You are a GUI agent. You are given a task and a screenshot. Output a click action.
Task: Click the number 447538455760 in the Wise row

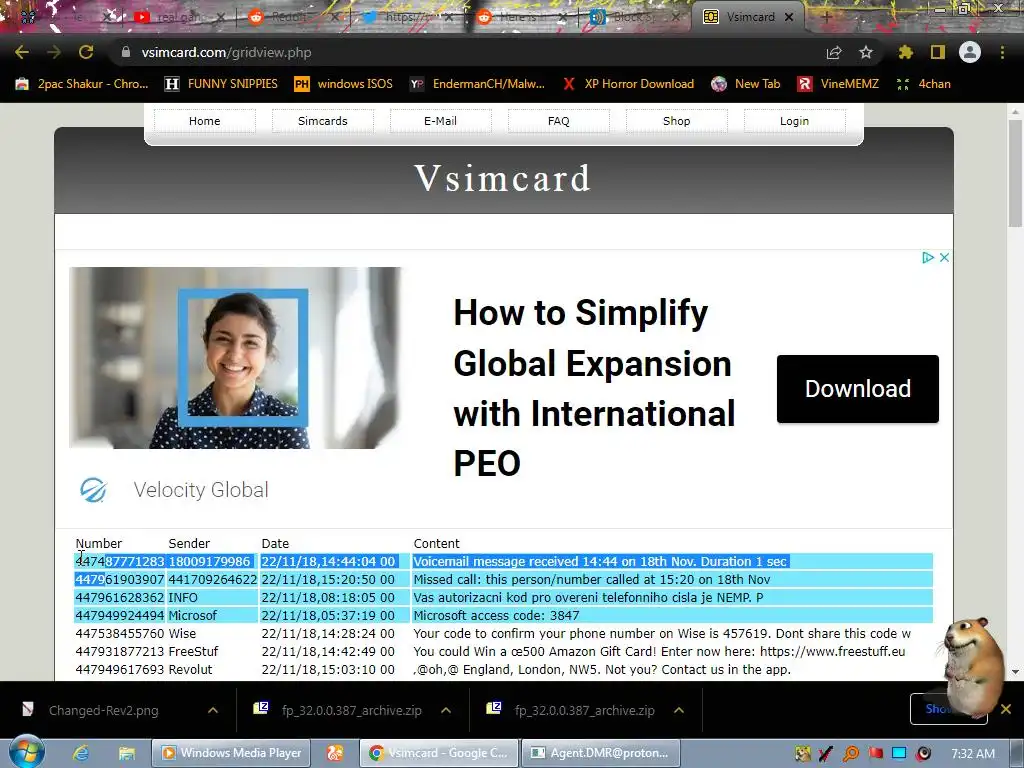[x=120, y=633]
